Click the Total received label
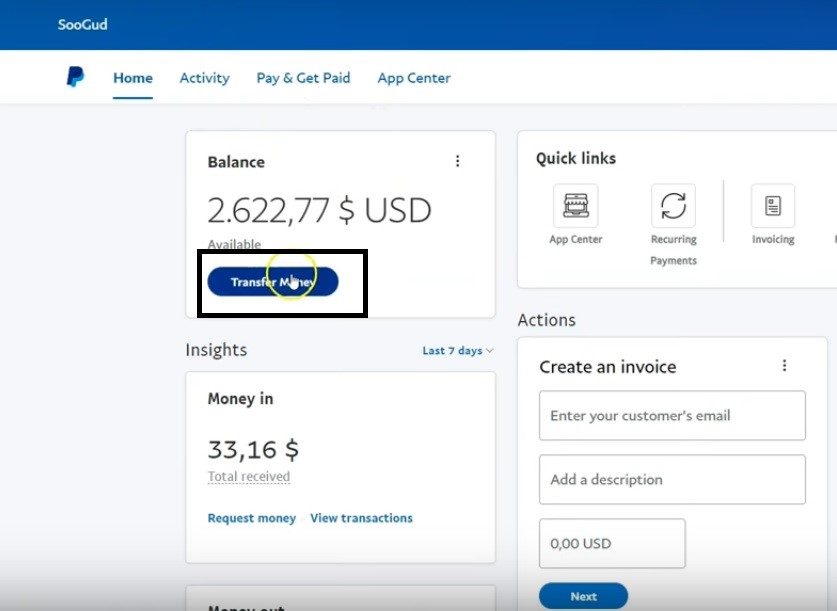This screenshot has height=611, width=837. click(x=249, y=476)
